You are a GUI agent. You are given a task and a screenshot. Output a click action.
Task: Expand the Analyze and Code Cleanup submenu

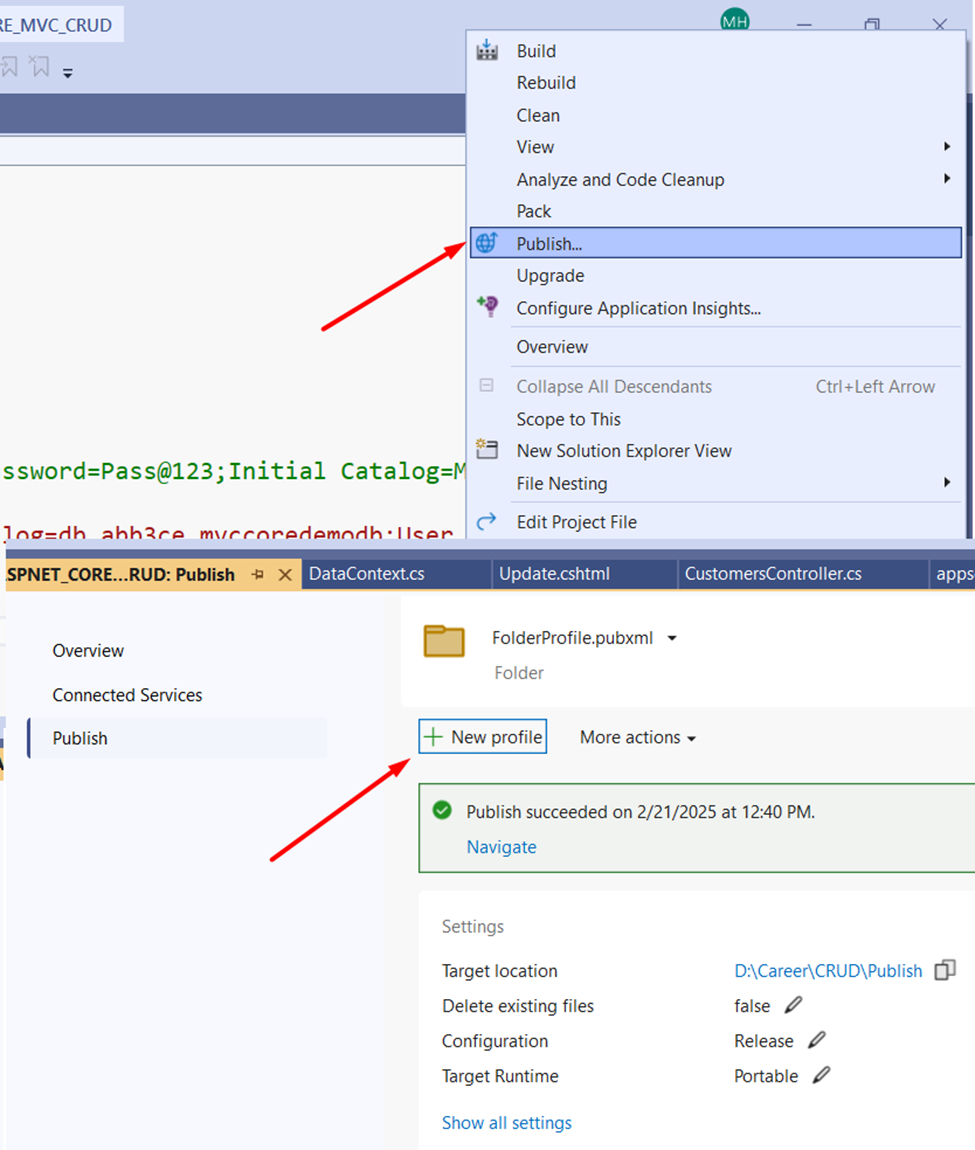[946, 179]
